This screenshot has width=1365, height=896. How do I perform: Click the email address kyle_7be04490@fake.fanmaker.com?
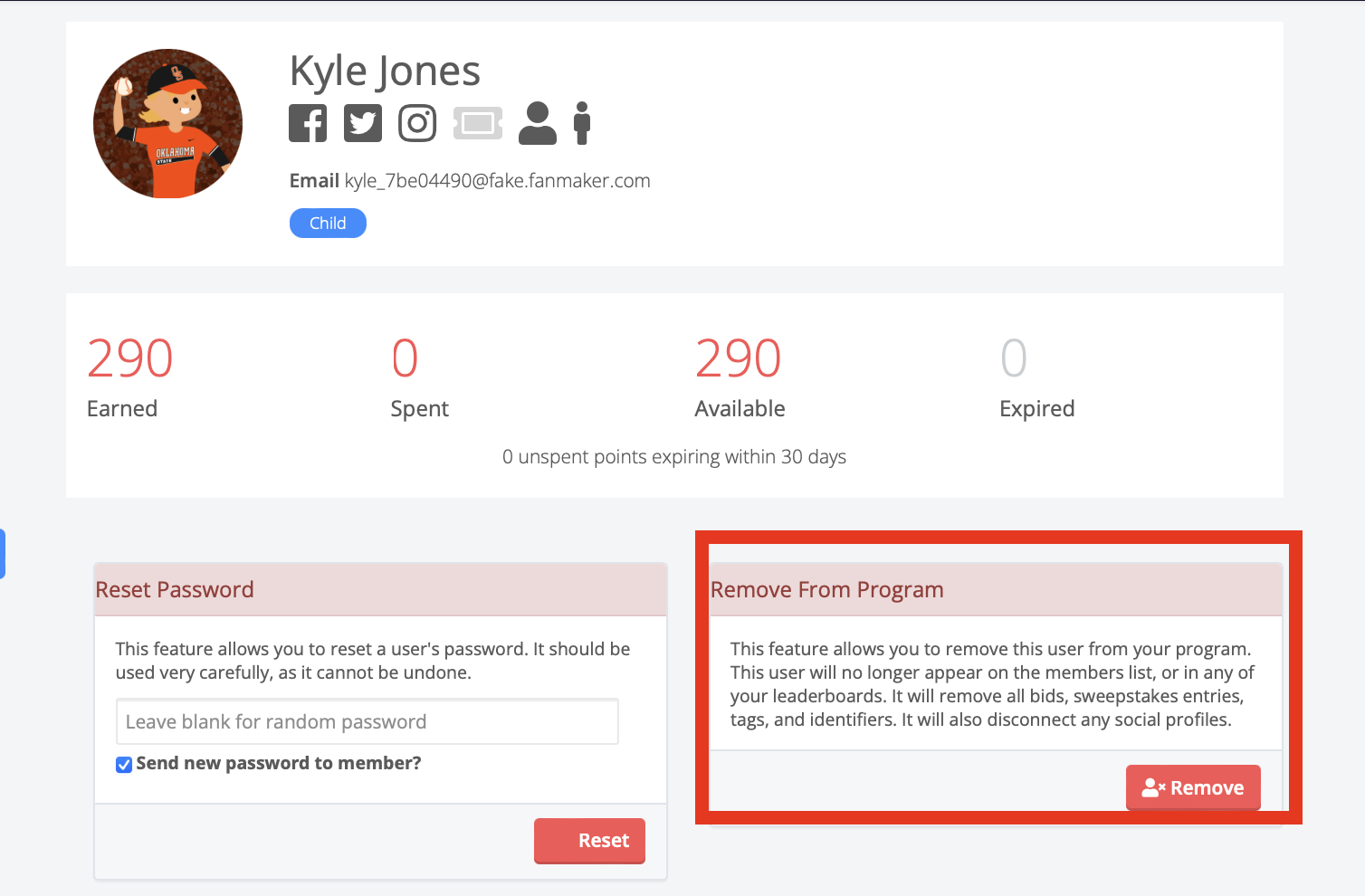(497, 180)
